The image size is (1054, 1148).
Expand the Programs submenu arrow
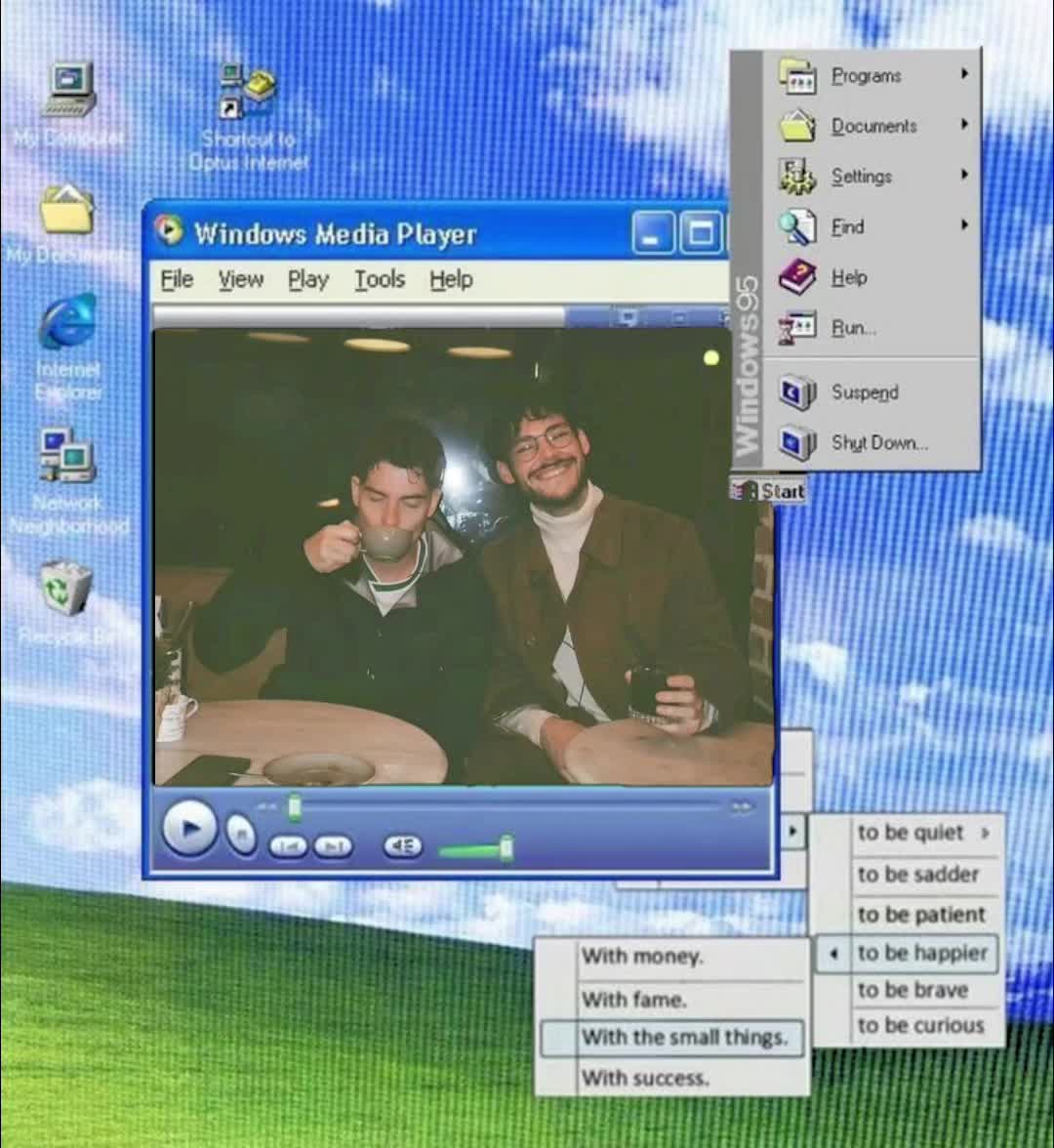[964, 74]
